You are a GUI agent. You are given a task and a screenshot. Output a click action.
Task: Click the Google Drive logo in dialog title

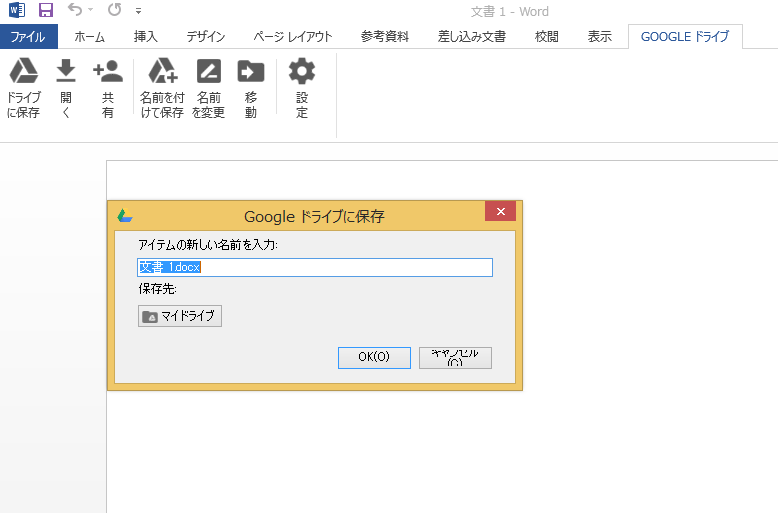click(125, 215)
